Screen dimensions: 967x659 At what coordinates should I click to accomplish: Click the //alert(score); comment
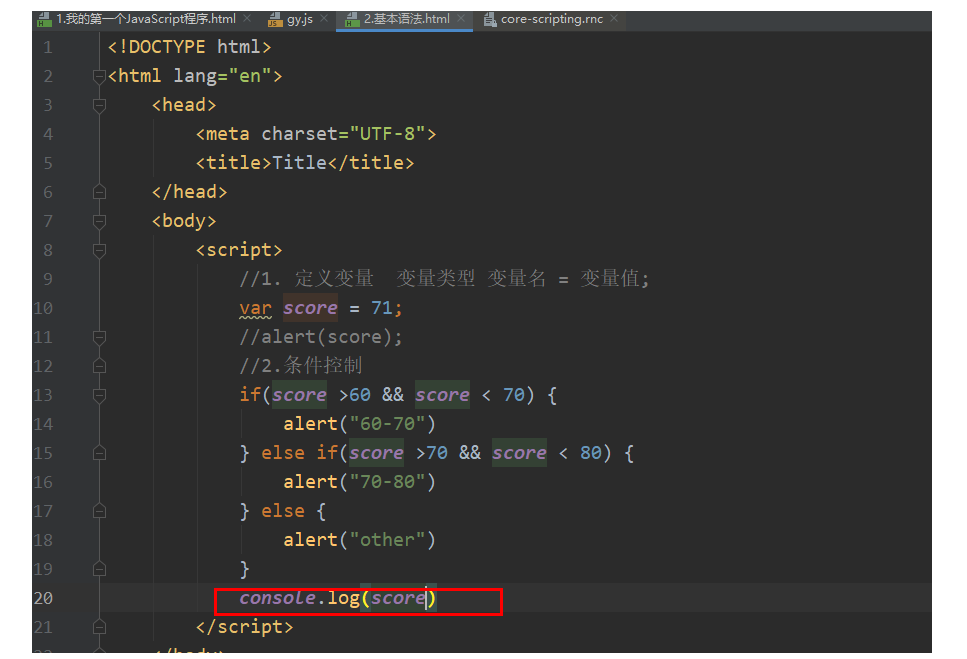click(321, 337)
